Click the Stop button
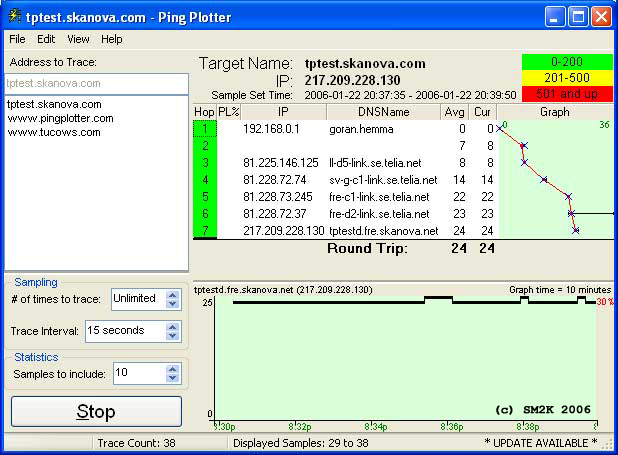 (x=97, y=411)
